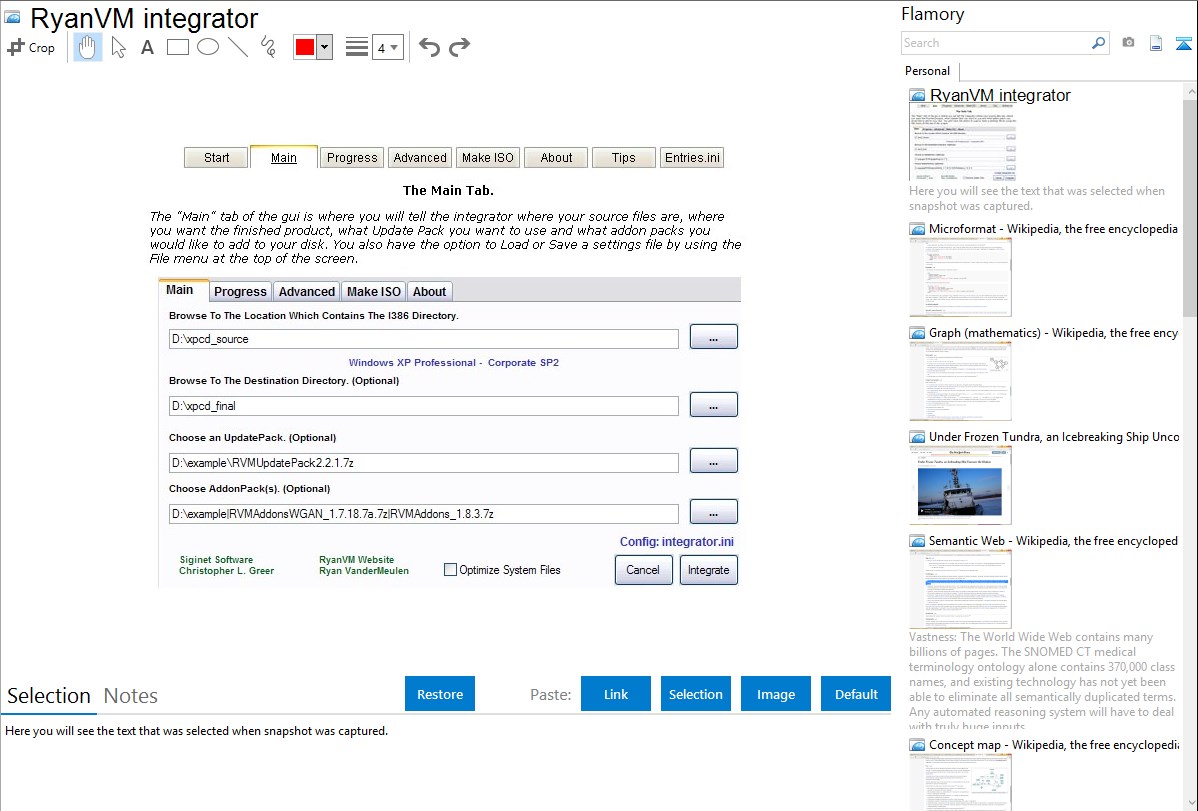
Task: Open the Under Frozen Tundra snapshot thumbnail
Action: 960,485
